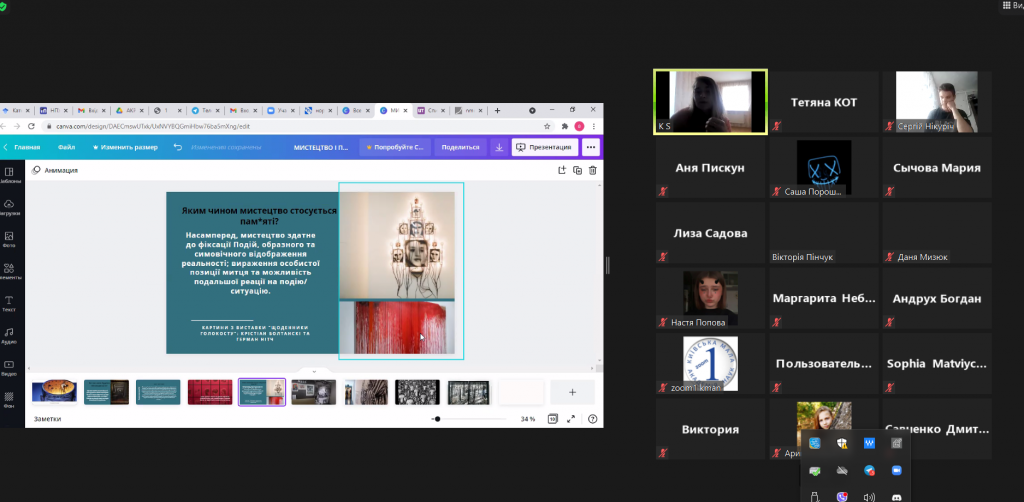The height and width of the screenshot is (502, 1024).
Task: Click the Презентация button
Action: pos(545,147)
